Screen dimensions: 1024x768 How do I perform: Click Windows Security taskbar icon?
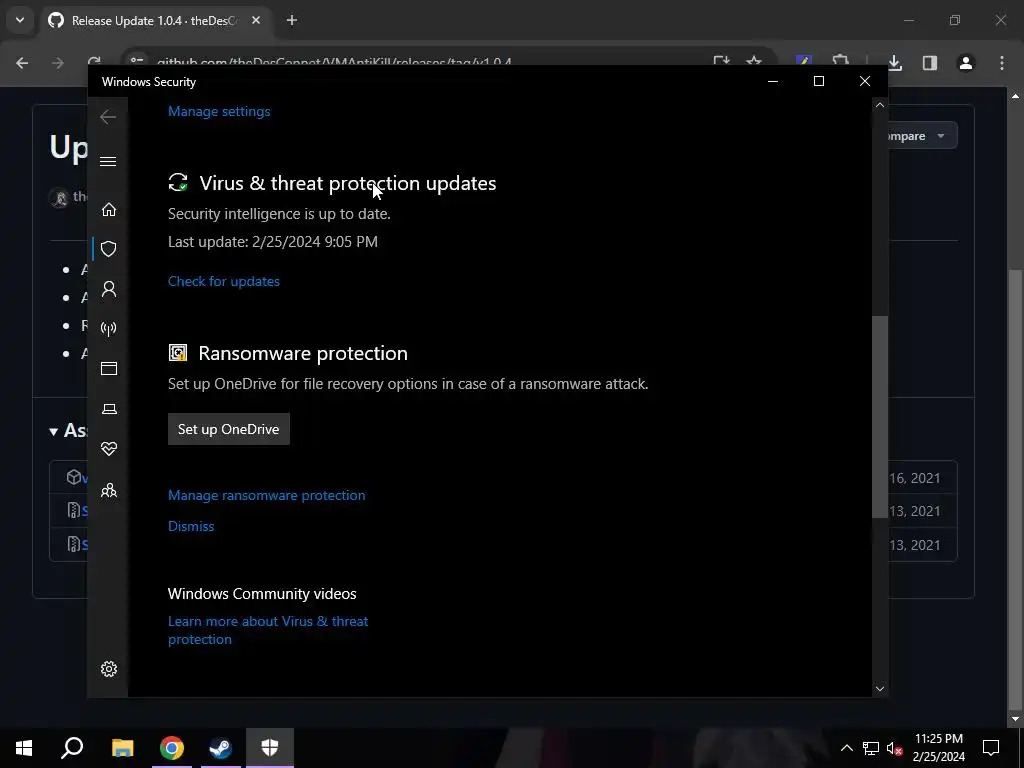[270, 748]
